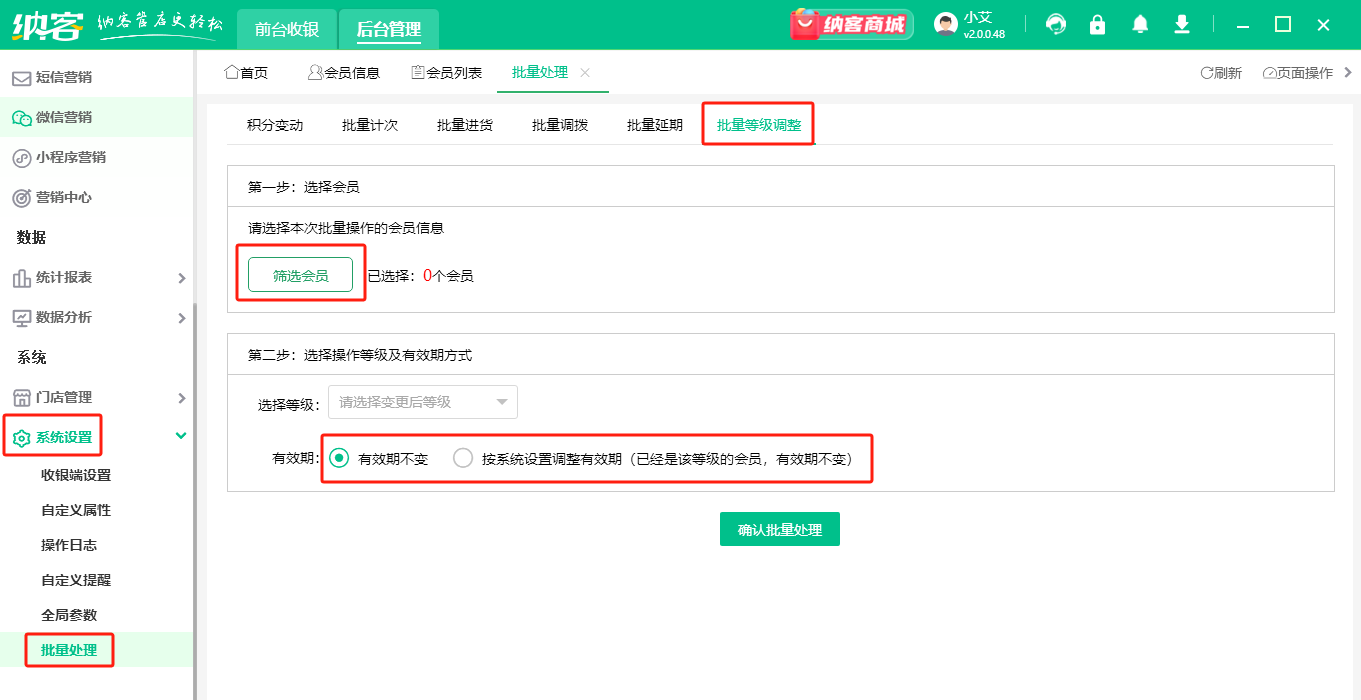Click the download icon in the title bar
The image size is (1361, 700).
[1181, 23]
